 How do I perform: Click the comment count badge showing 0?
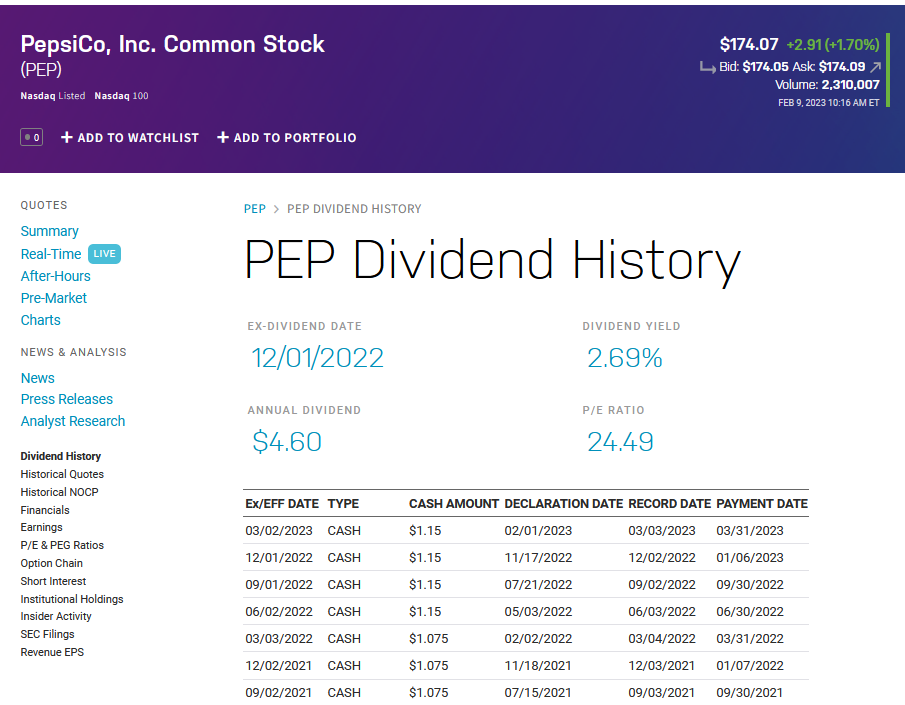tap(32, 137)
